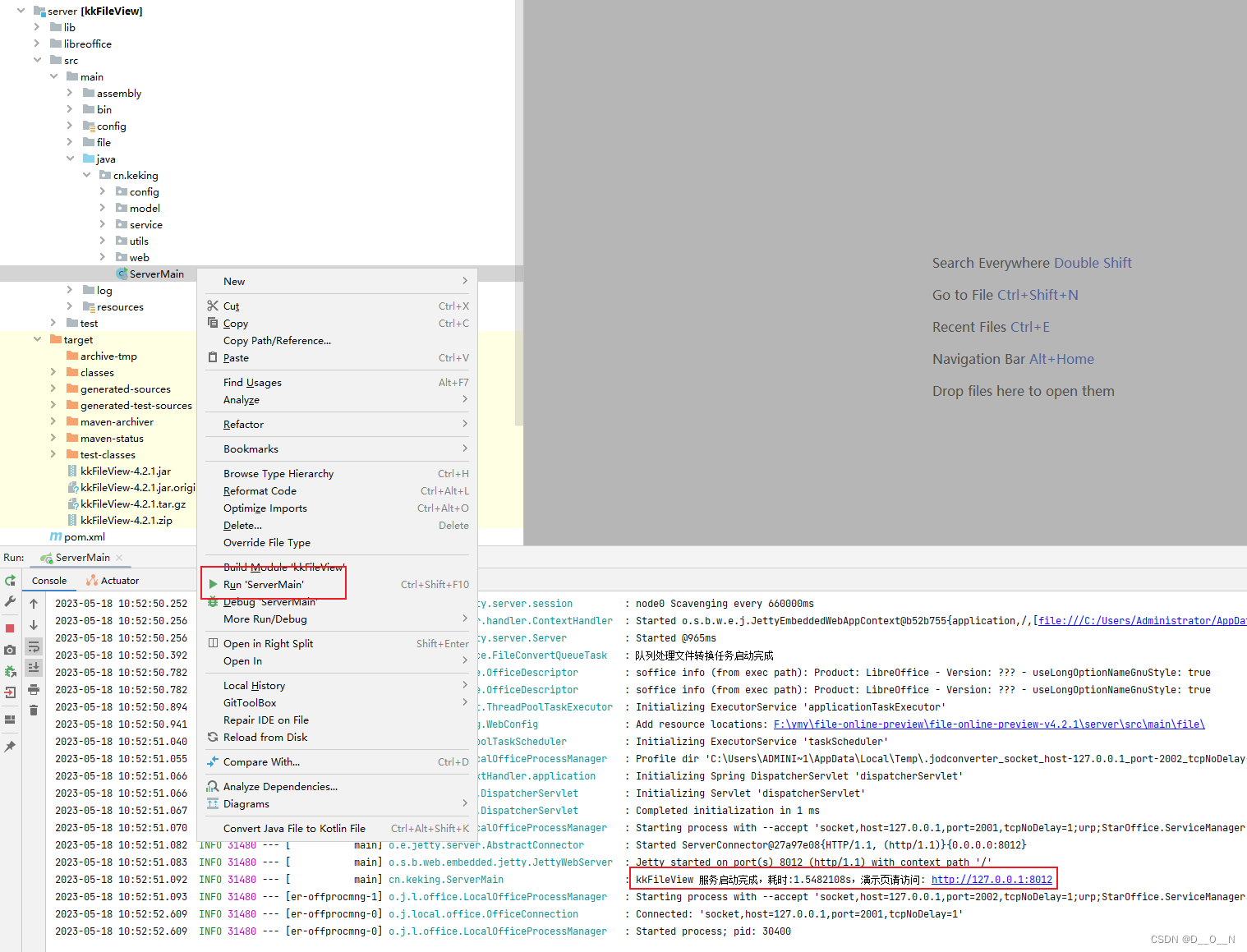This screenshot has height=952, width=1247.
Task: Choose Paste from the context menu
Action: tap(338, 358)
